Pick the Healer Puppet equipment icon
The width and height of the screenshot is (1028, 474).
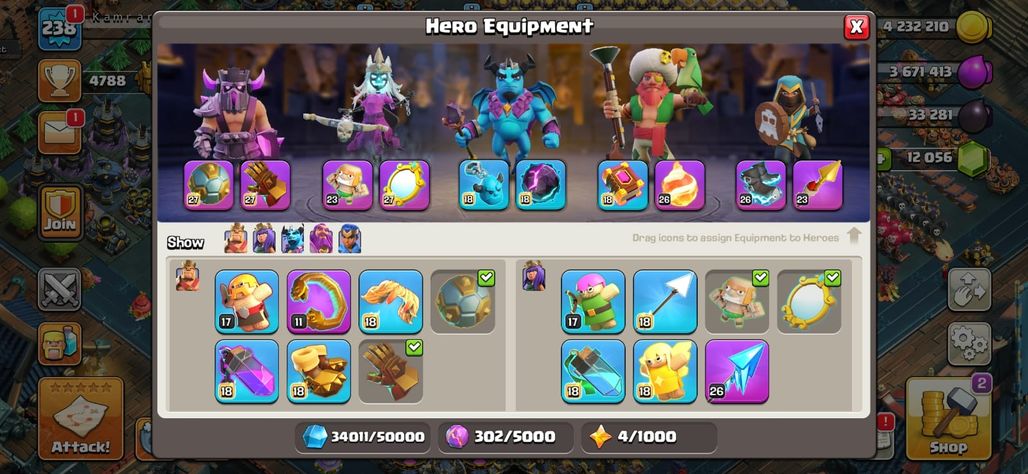[665, 371]
